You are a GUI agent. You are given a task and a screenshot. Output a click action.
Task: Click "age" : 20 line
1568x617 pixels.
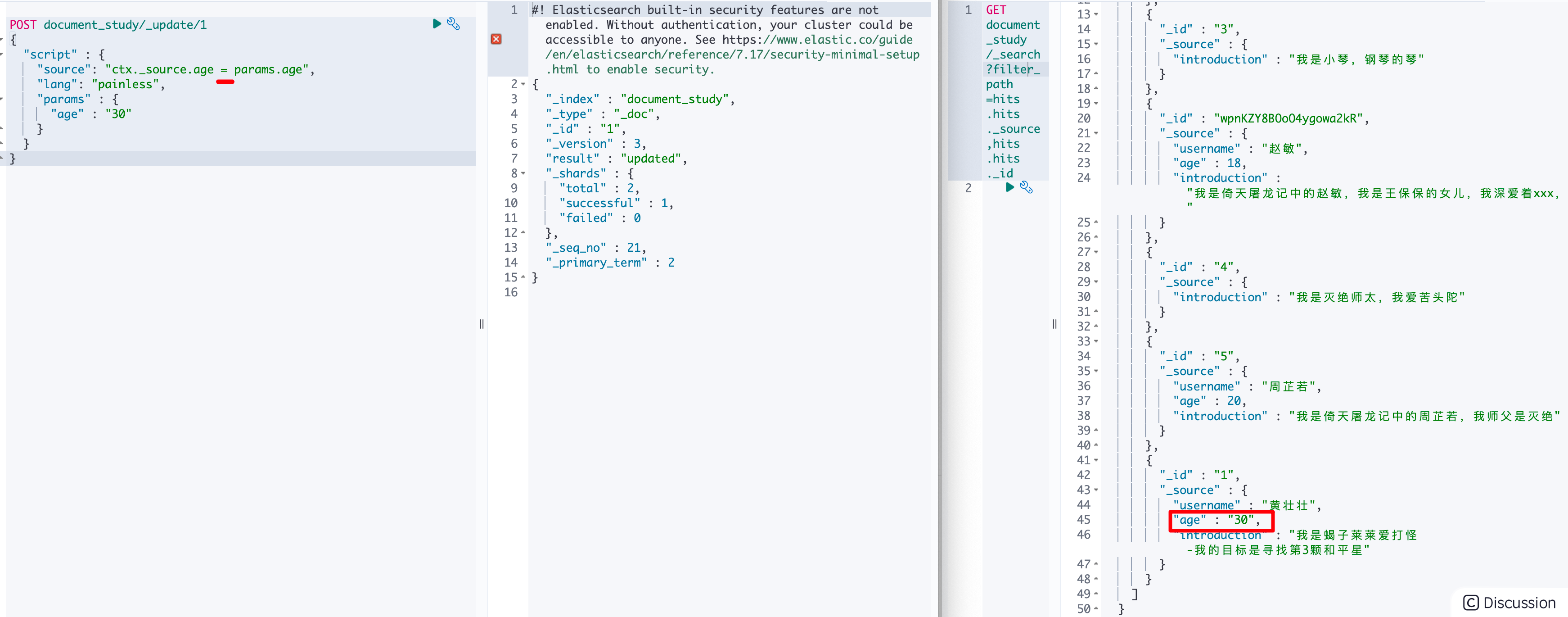coord(1209,401)
